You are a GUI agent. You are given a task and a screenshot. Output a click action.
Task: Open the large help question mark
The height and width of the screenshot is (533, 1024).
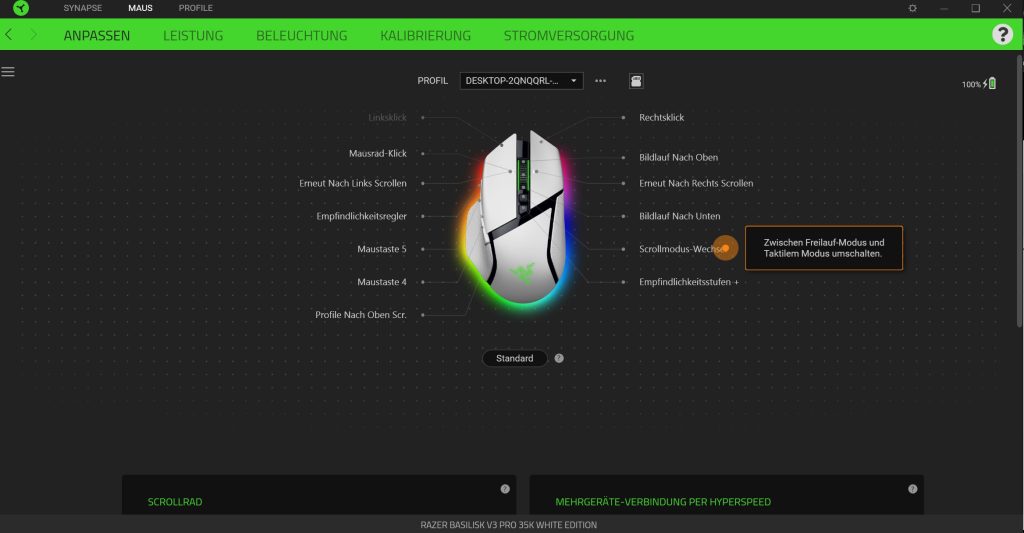pyautogui.click(x=1002, y=34)
